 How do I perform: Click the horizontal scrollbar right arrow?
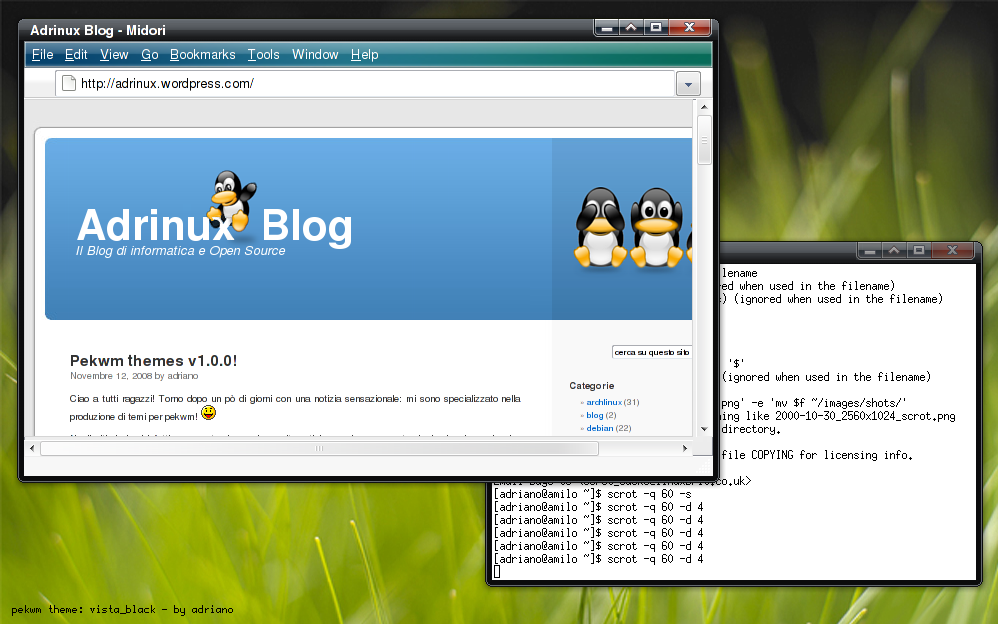point(685,448)
